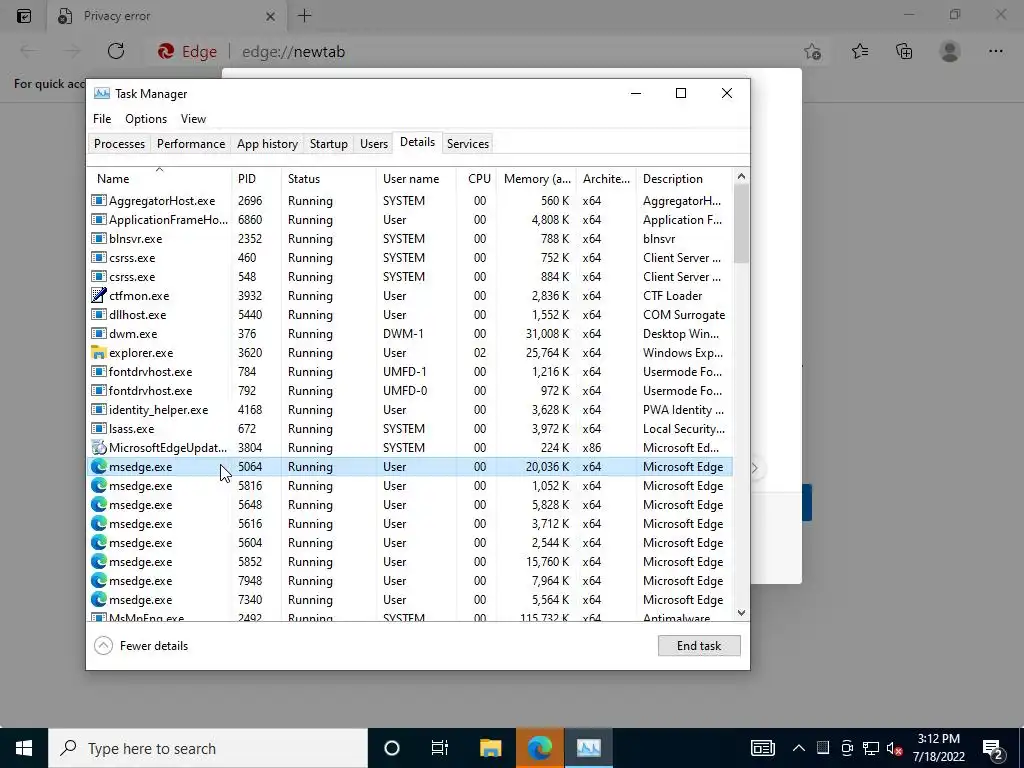Viewport: 1024px width, 768px height.
Task: Open Task View on taskbar
Action: tap(440, 748)
